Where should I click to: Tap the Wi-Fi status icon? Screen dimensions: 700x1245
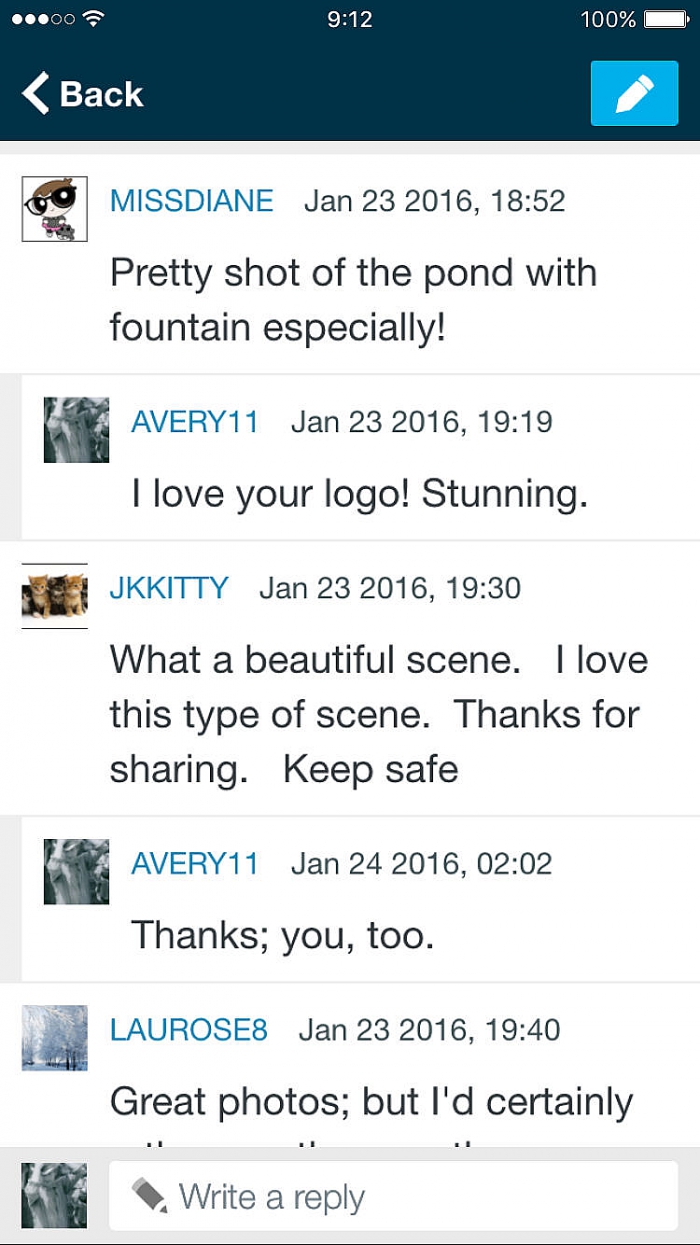pyautogui.click(x=95, y=19)
